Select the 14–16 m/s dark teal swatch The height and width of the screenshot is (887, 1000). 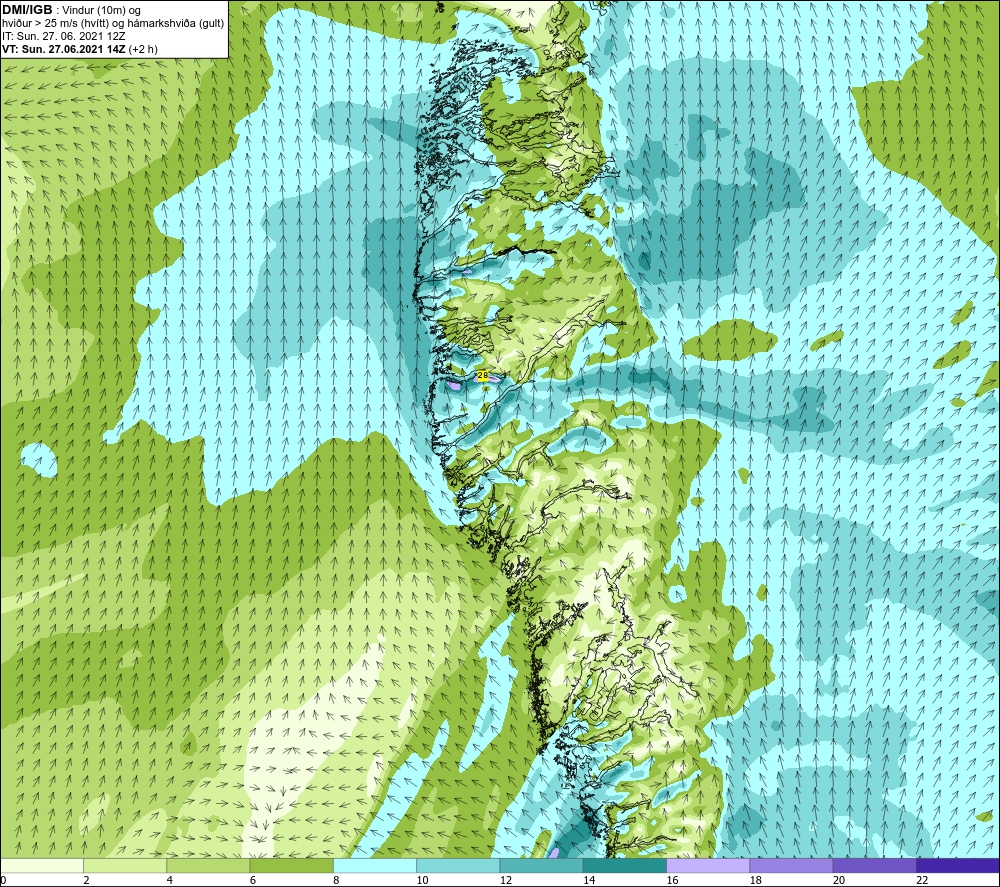coord(625,865)
